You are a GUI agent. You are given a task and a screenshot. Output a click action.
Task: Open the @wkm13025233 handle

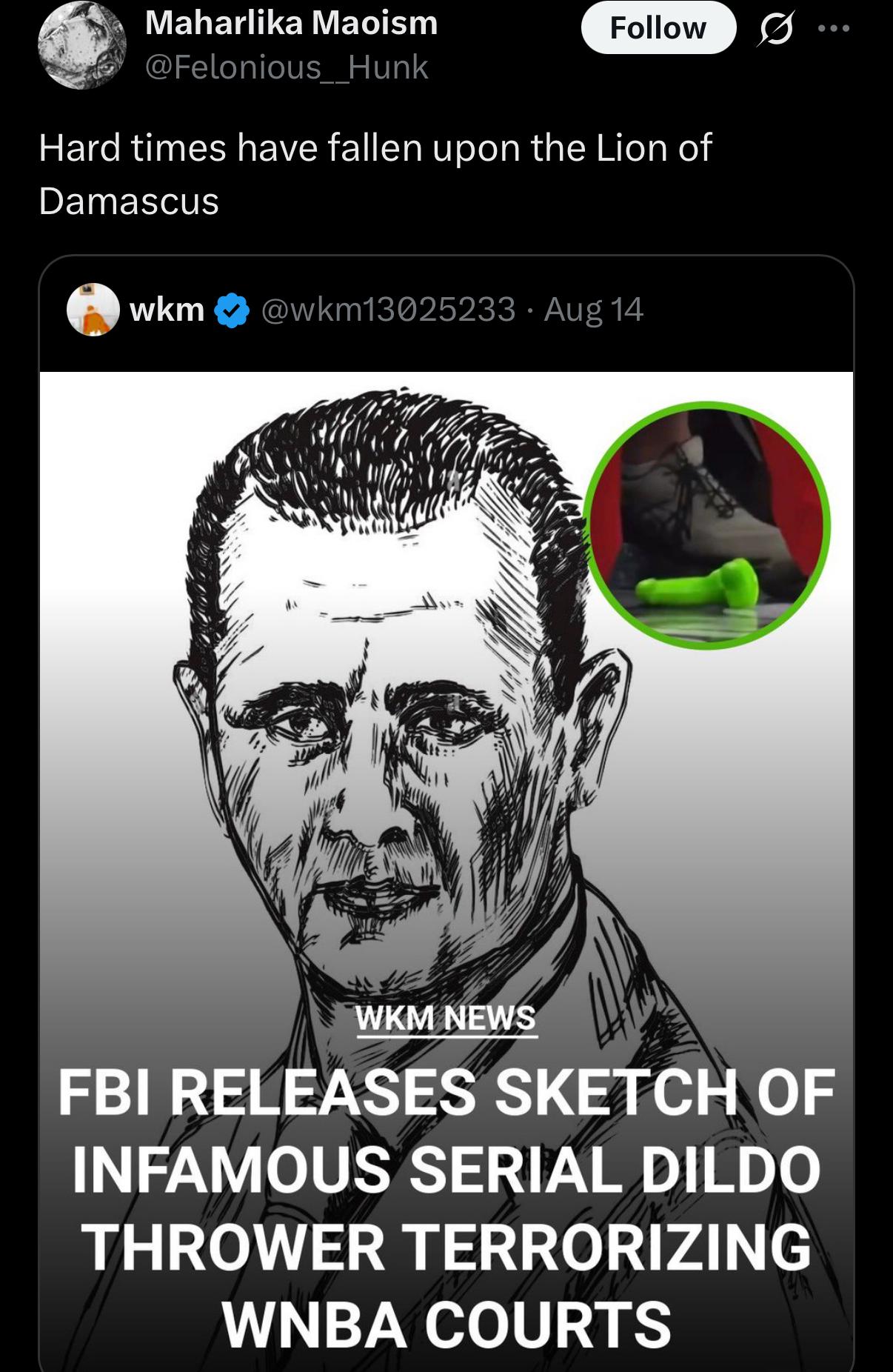click(x=387, y=309)
